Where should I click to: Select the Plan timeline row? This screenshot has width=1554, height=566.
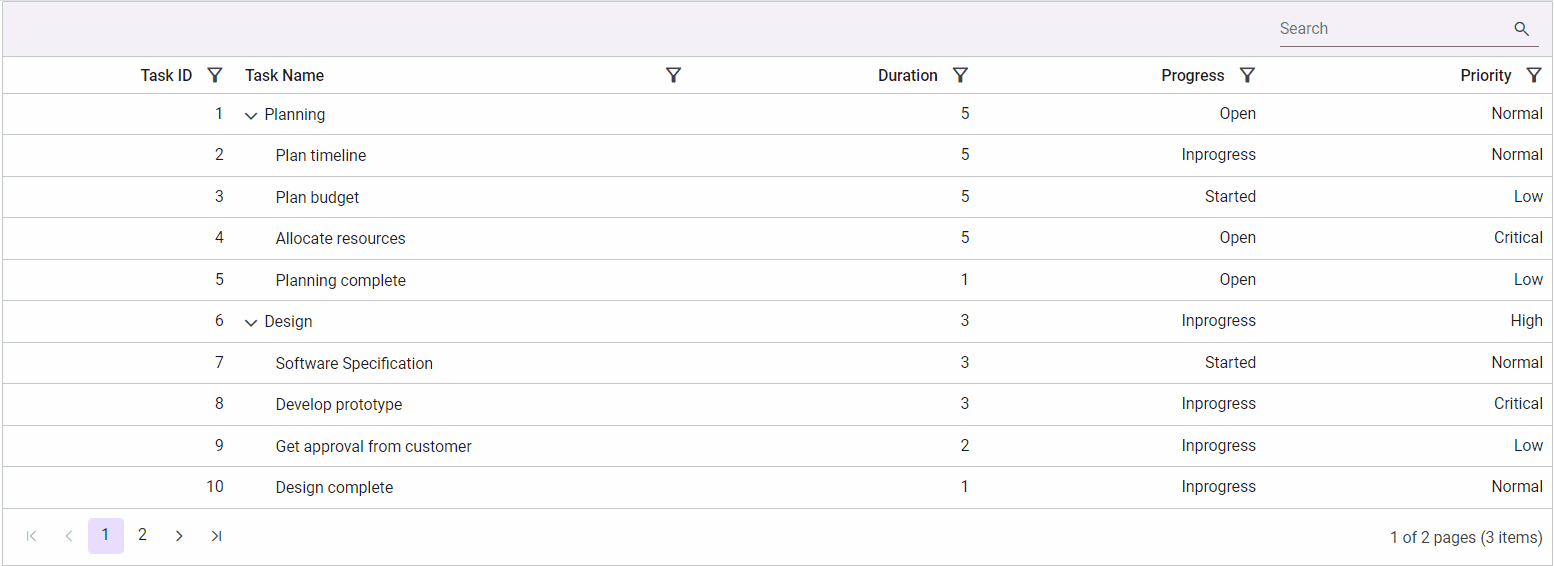tap(321, 155)
